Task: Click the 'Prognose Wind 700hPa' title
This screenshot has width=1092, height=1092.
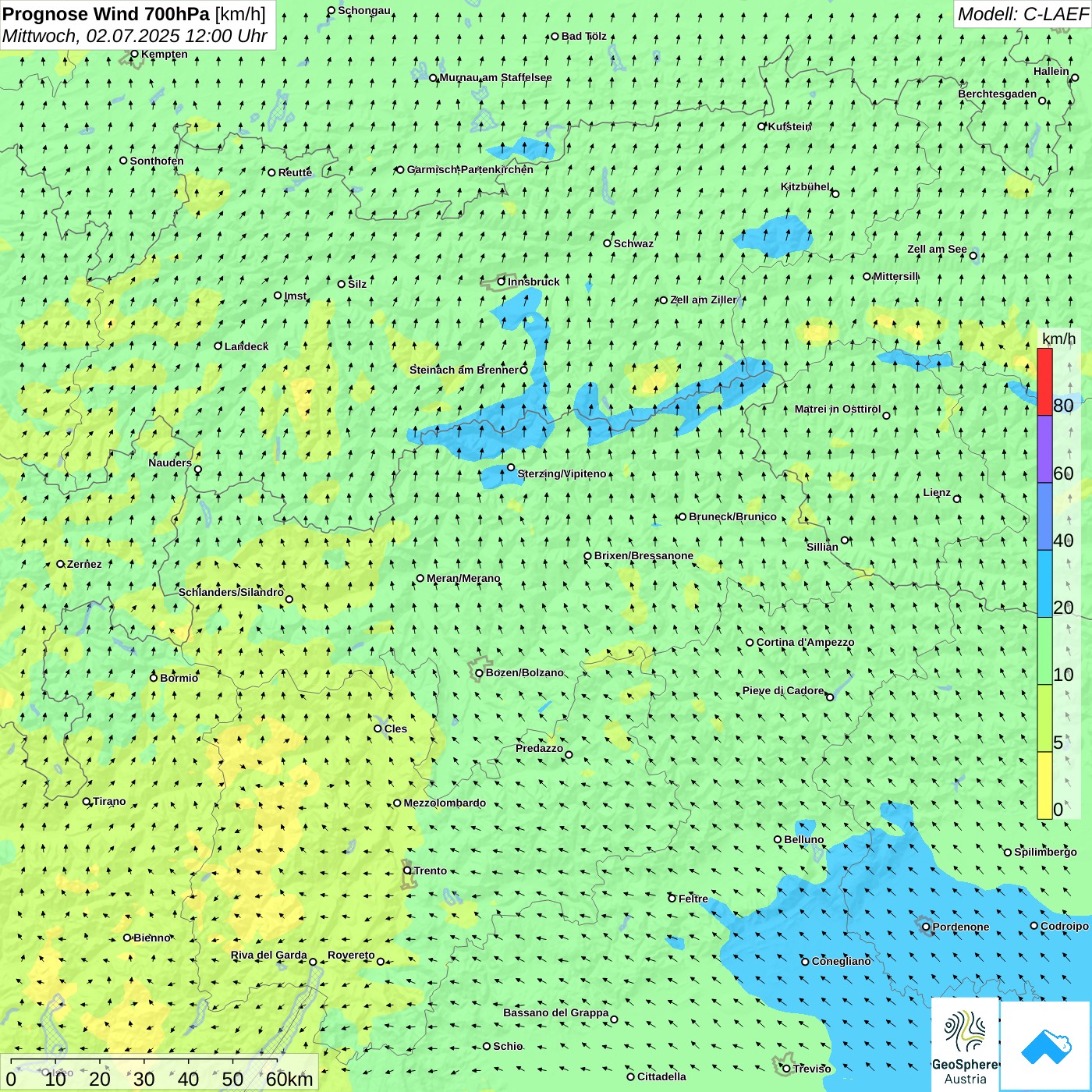Action: click(x=107, y=14)
